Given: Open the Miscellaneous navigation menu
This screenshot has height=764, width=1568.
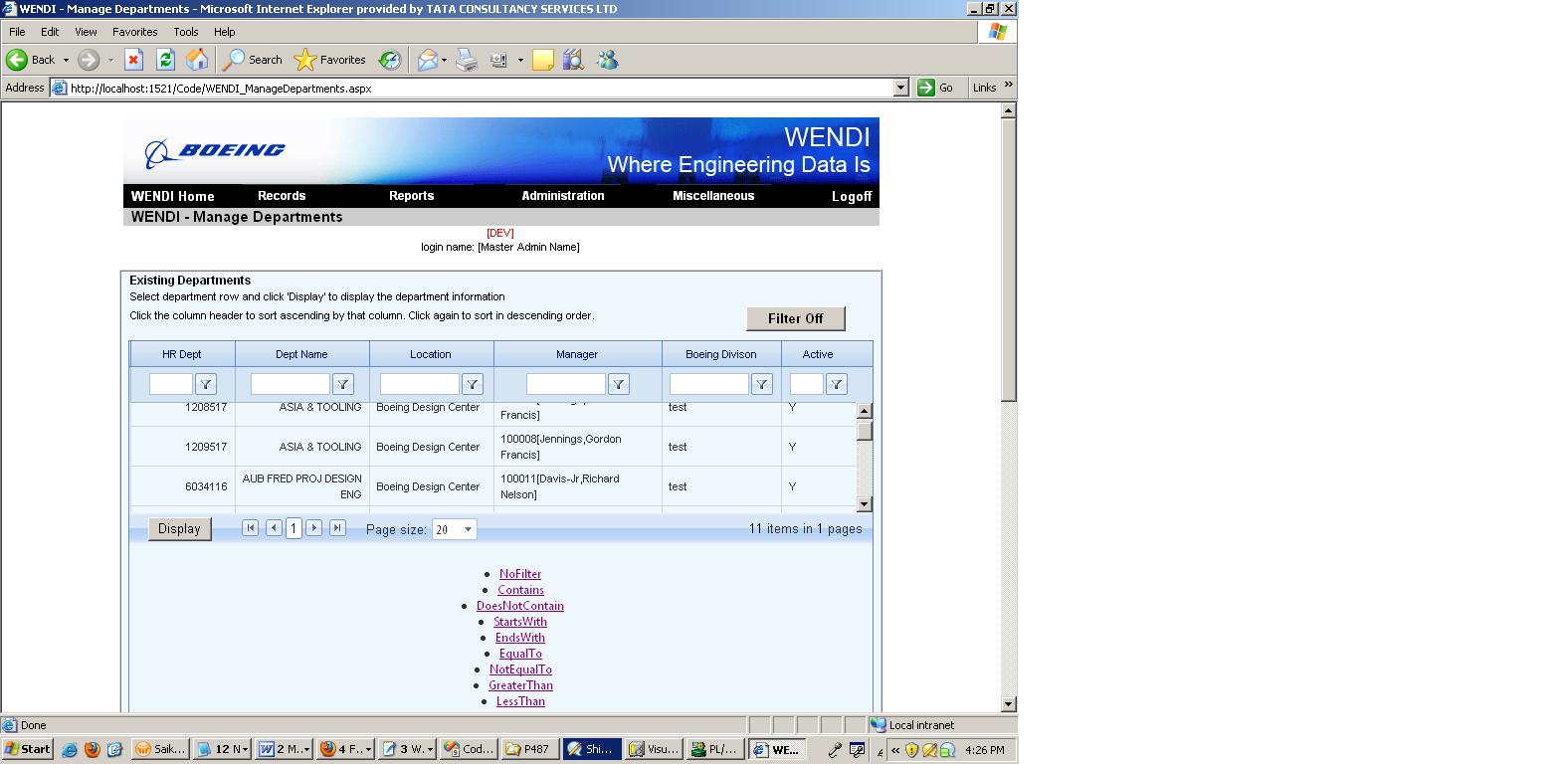Looking at the screenshot, I should click(x=713, y=196).
